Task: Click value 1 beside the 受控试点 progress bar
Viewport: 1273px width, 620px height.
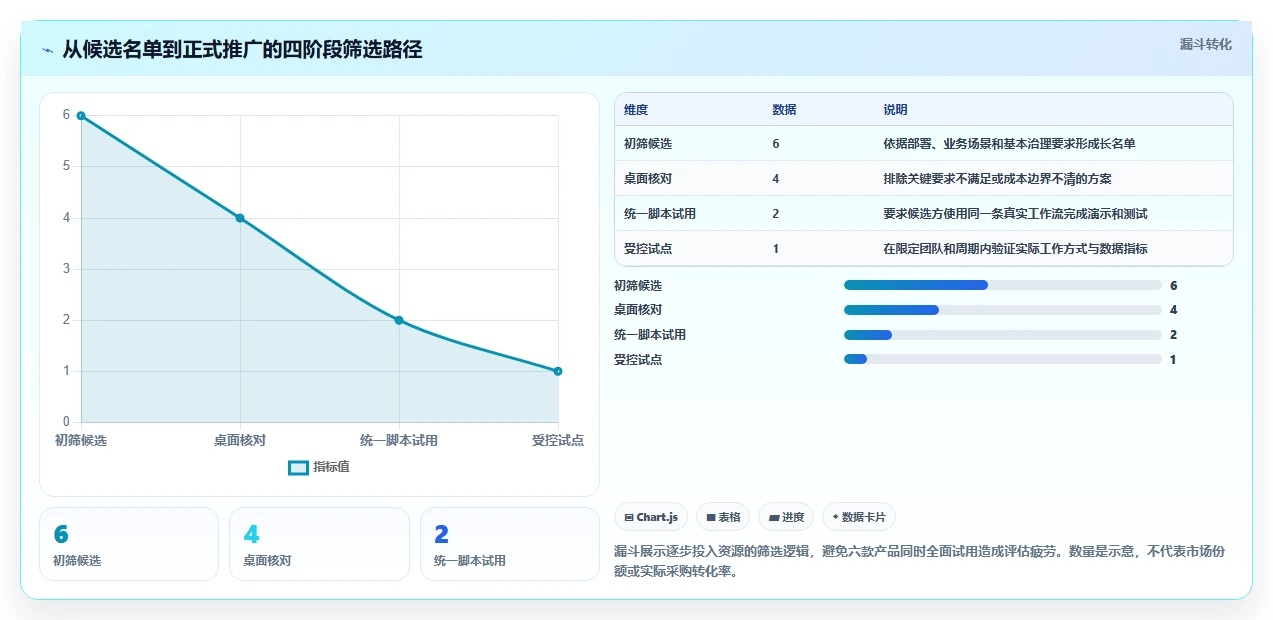Action: point(1173,359)
